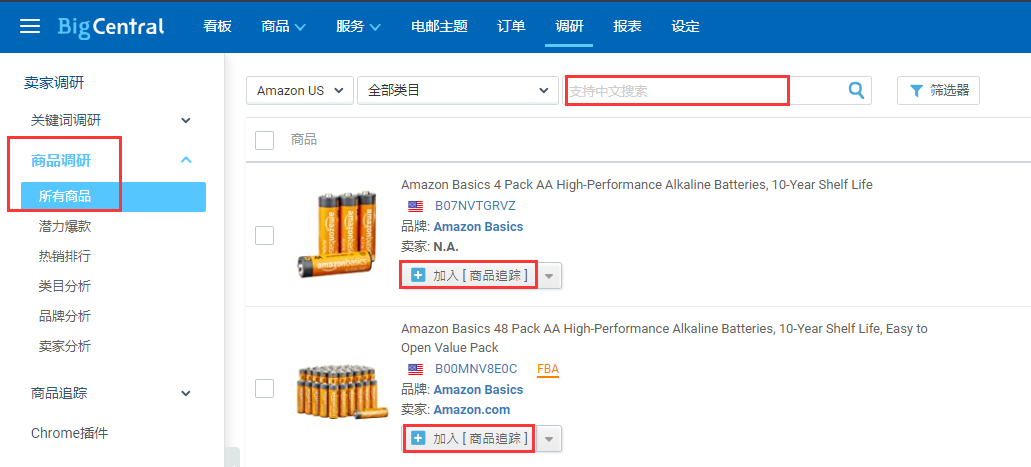
Task: Click the 筛选器 filter button
Action: coord(938,91)
